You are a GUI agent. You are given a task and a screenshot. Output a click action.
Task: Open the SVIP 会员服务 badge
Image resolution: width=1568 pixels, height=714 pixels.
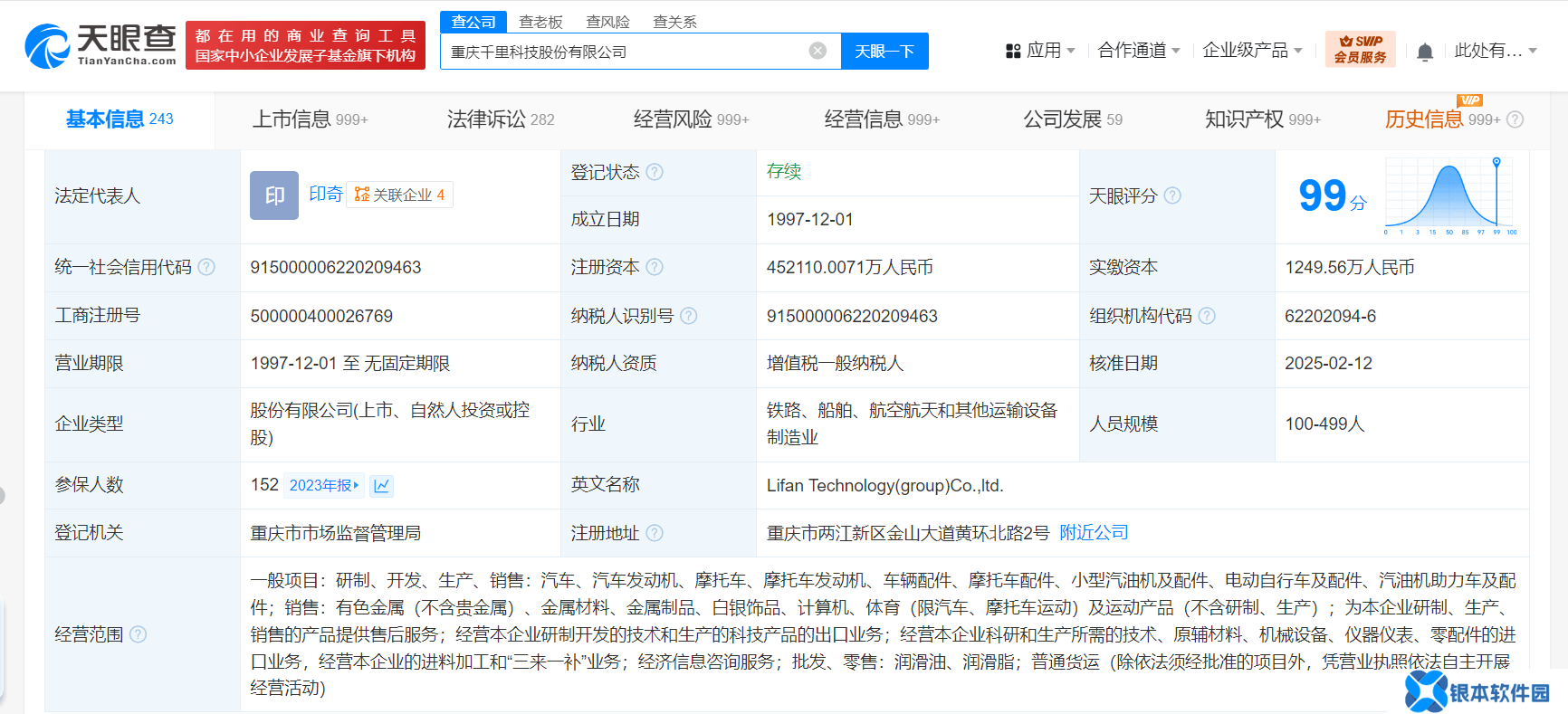pos(1360,49)
